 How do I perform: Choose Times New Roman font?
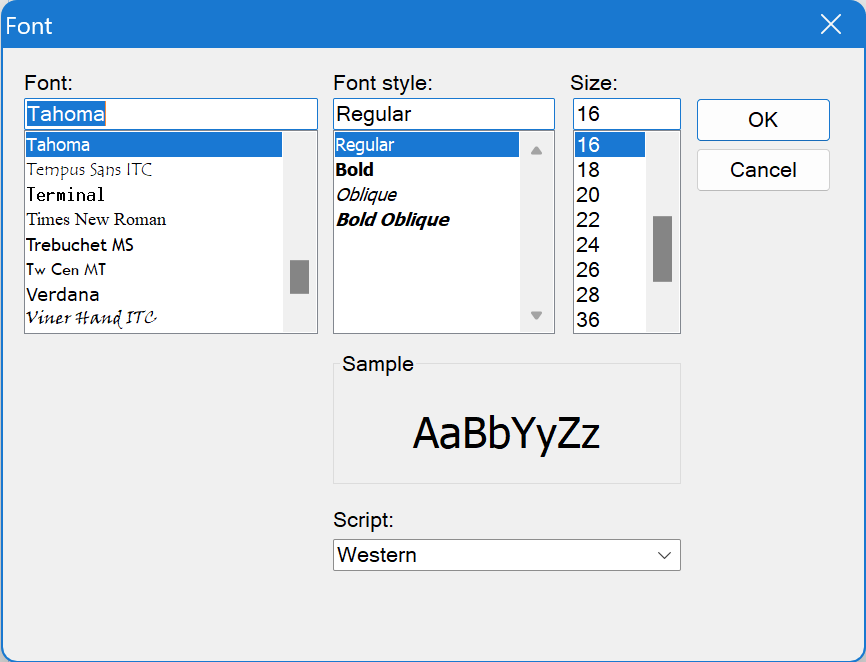pos(96,219)
